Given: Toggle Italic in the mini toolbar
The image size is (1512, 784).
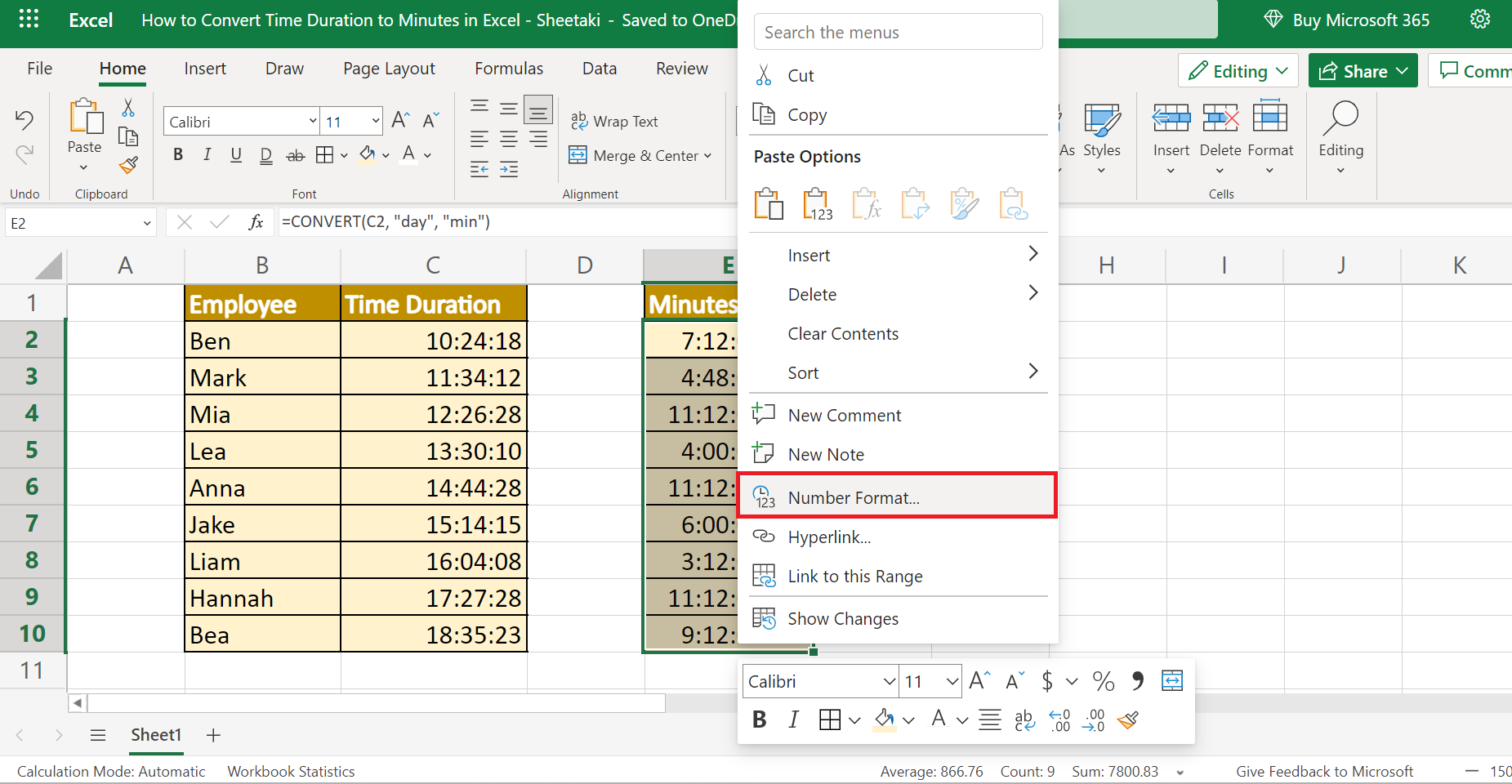Looking at the screenshot, I should (x=793, y=719).
